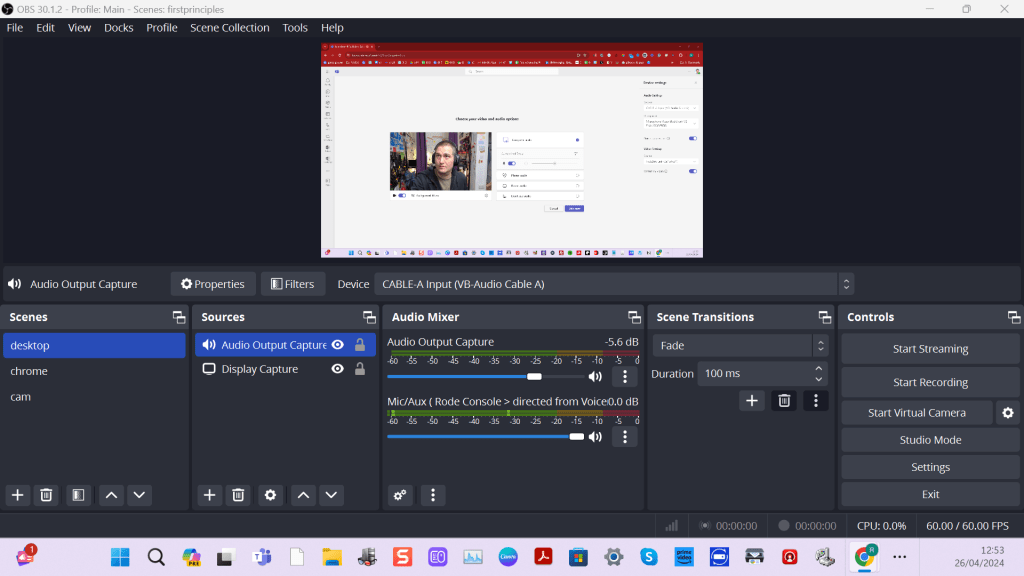1024x576 pixels.
Task: Mute Mic/Aux in mixer
Action: (x=595, y=436)
